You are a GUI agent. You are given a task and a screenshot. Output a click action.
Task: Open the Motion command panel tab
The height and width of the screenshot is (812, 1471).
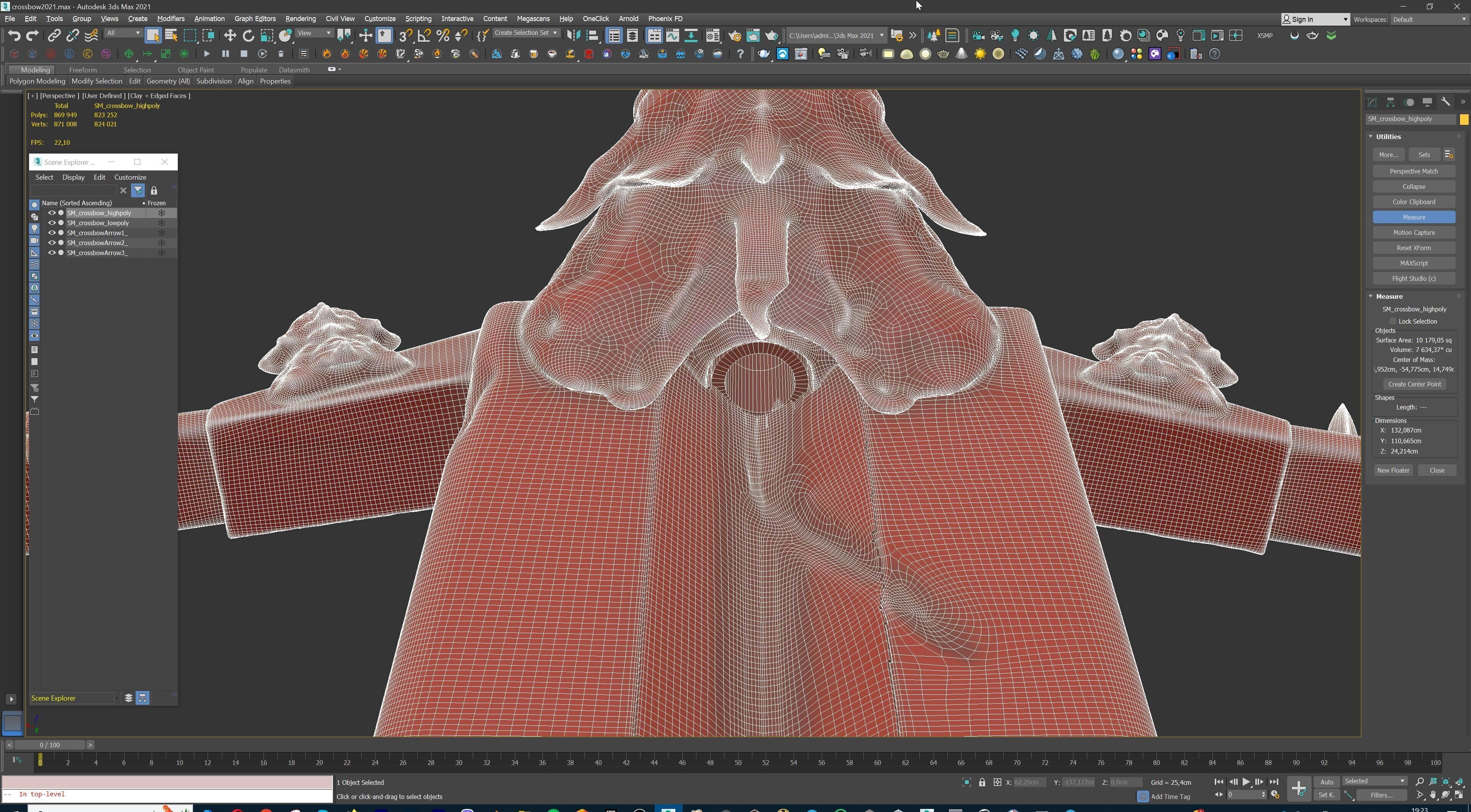point(1409,102)
